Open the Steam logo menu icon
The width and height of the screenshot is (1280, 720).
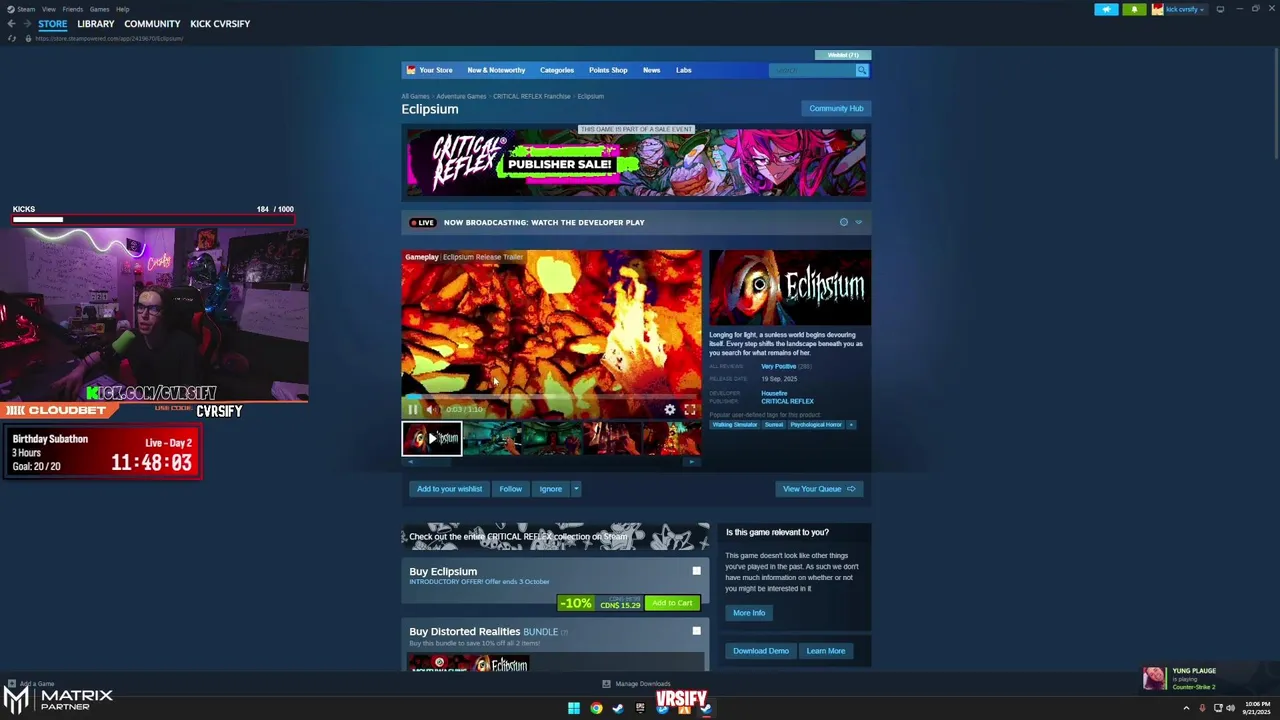pyautogui.click(x=9, y=9)
